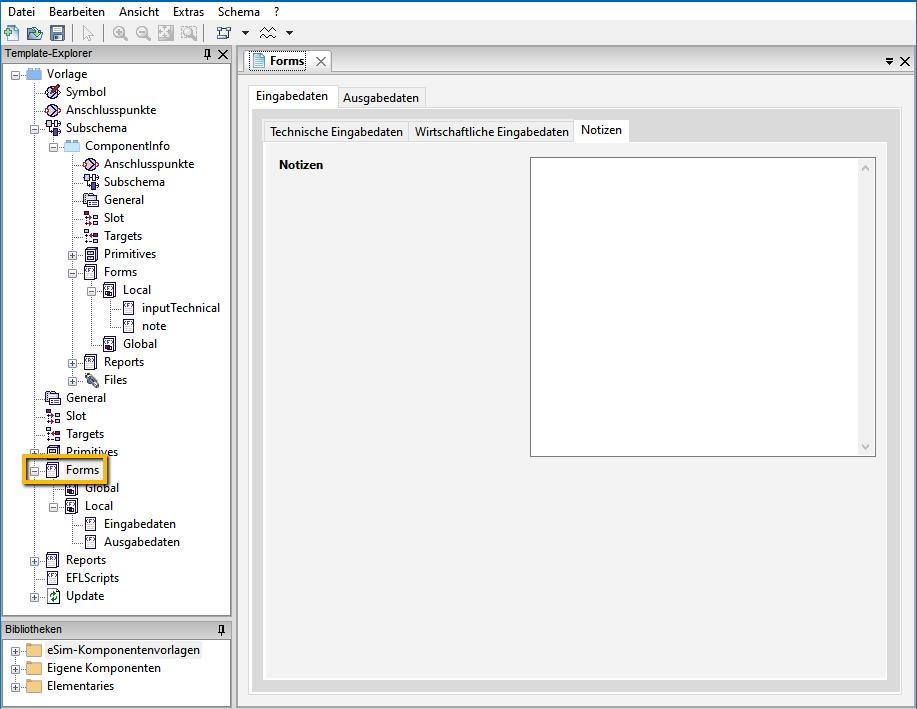This screenshot has height=709, width=917.
Task: Select the pointer arrow tool
Action: coord(88,33)
